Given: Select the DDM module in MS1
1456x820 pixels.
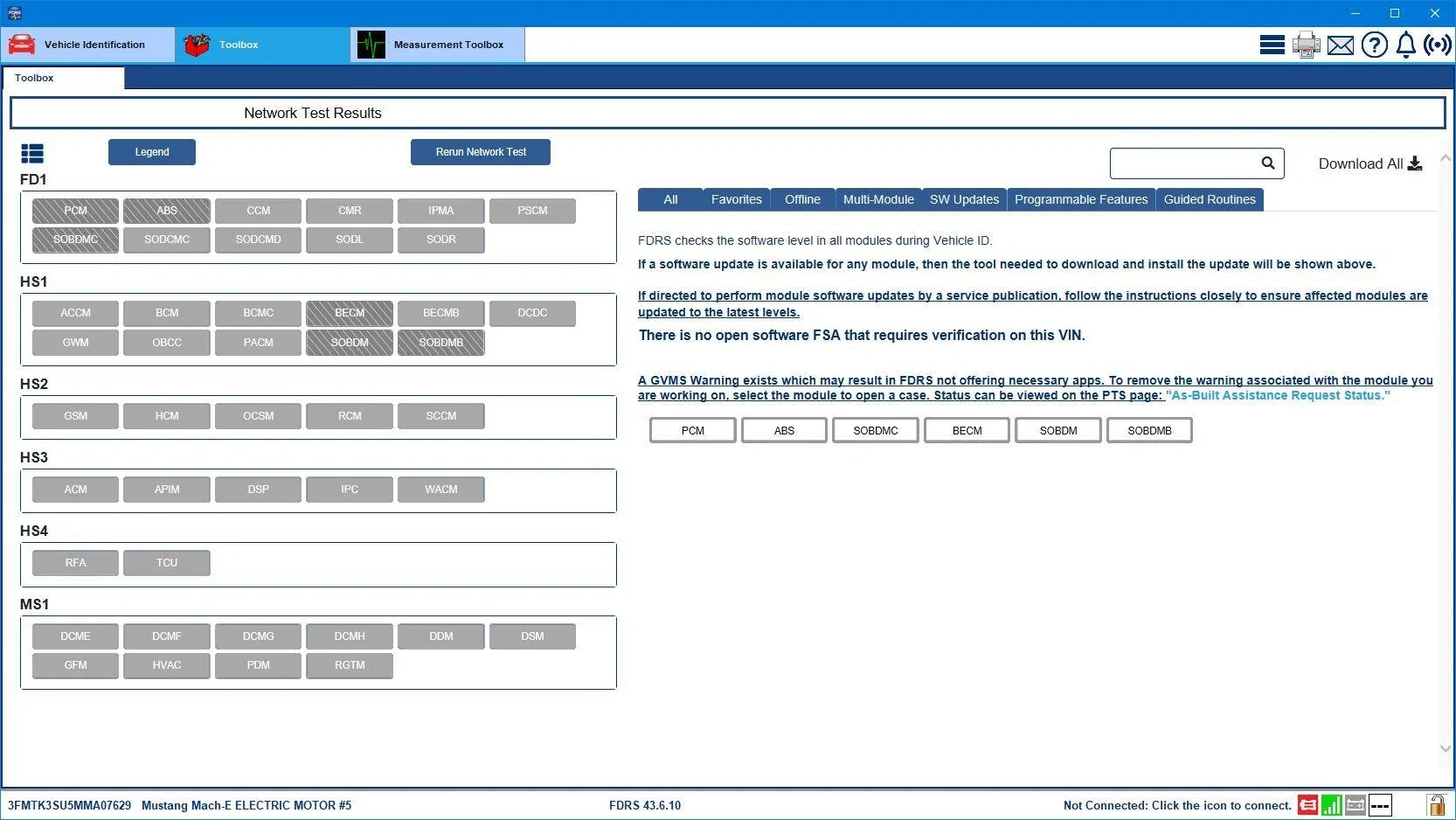Looking at the screenshot, I should coord(440,636).
